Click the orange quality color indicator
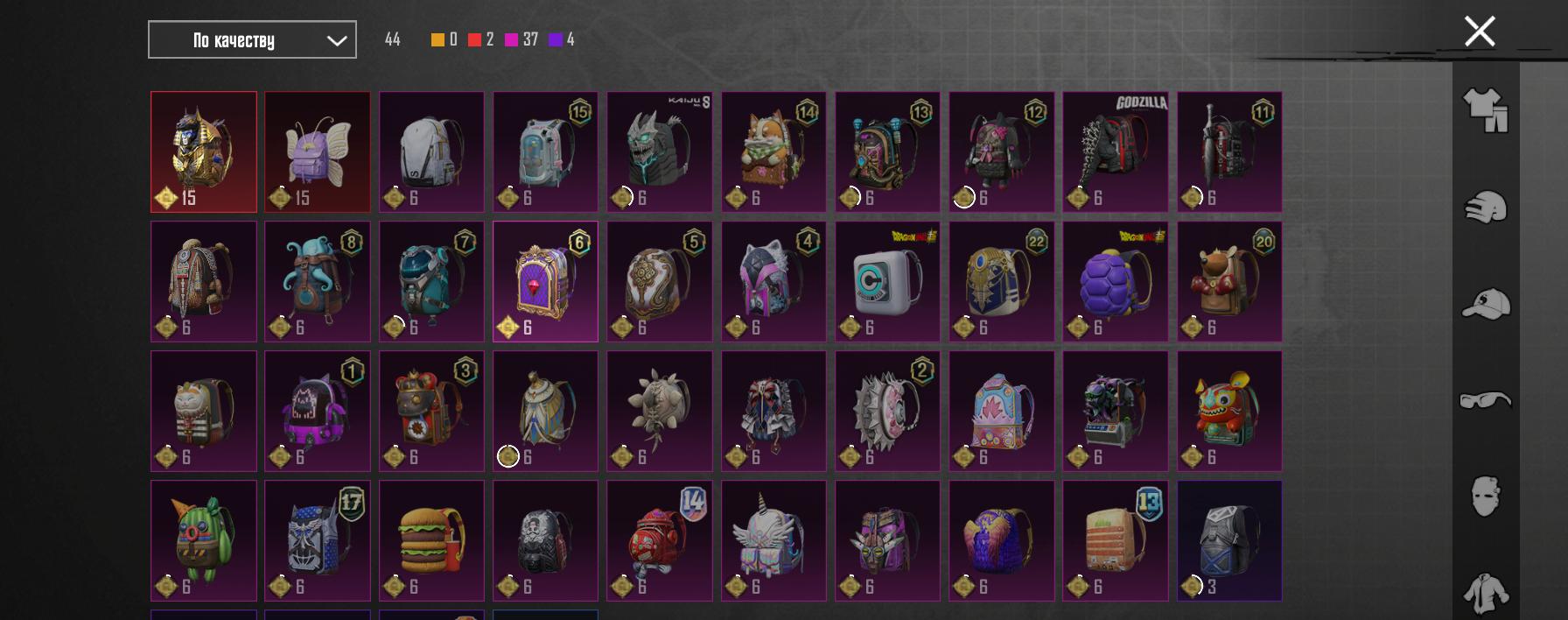The height and width of the screenshot is (620, 1568). point(437,39)
